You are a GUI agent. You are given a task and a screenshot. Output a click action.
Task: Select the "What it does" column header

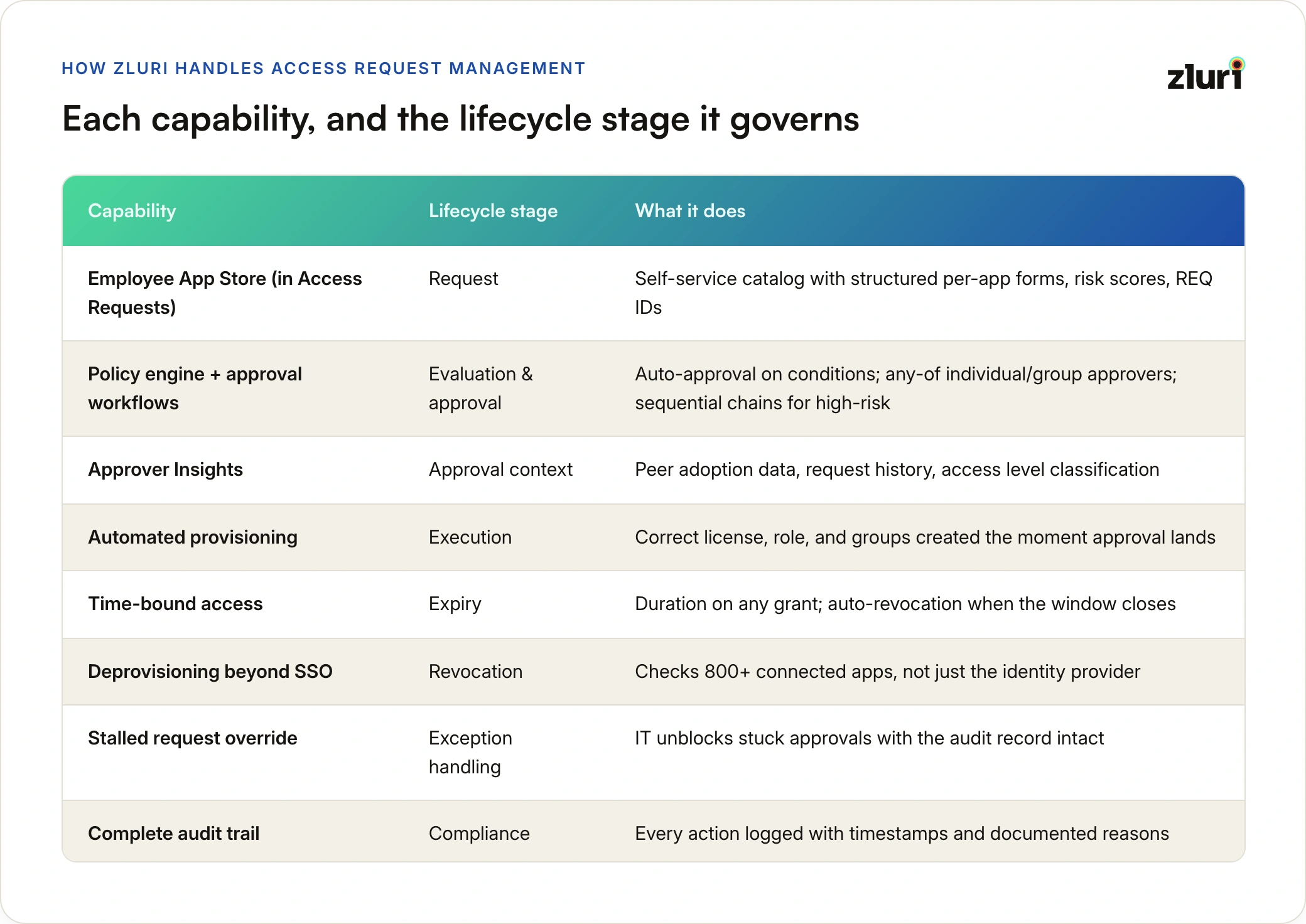click(690, 211)
